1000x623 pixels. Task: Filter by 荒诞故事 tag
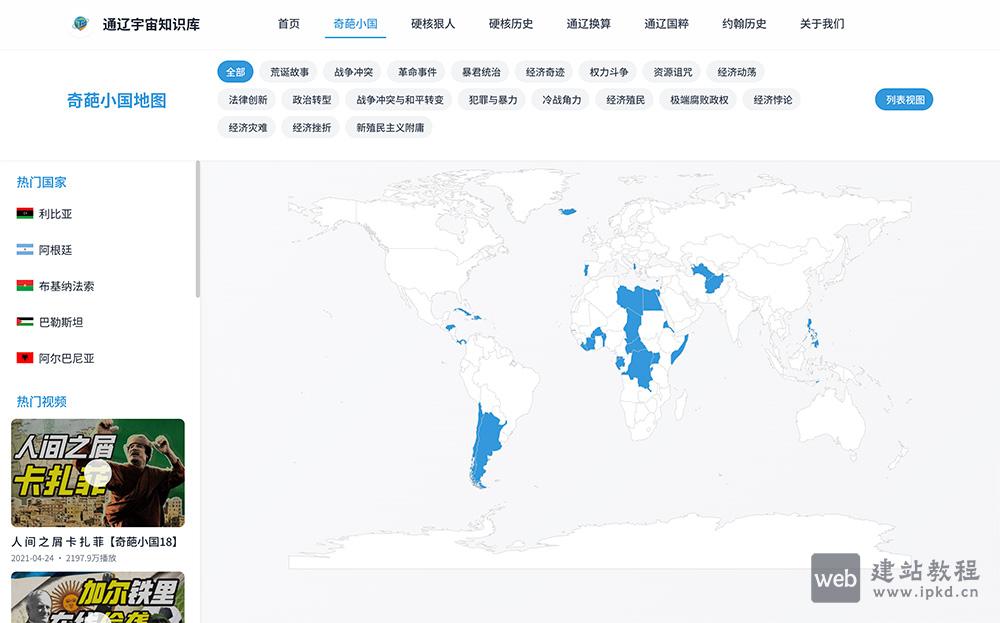(290, 72)
